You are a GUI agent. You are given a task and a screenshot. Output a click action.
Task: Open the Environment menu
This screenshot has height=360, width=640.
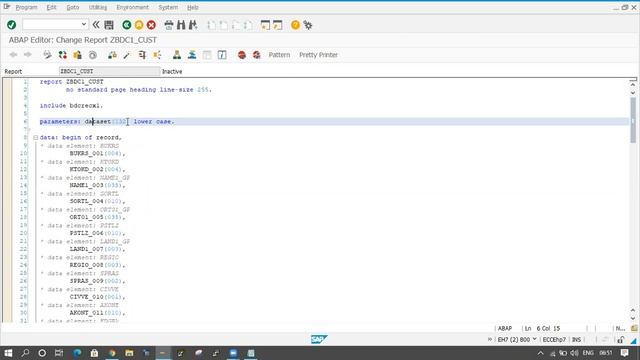[133, 7]
